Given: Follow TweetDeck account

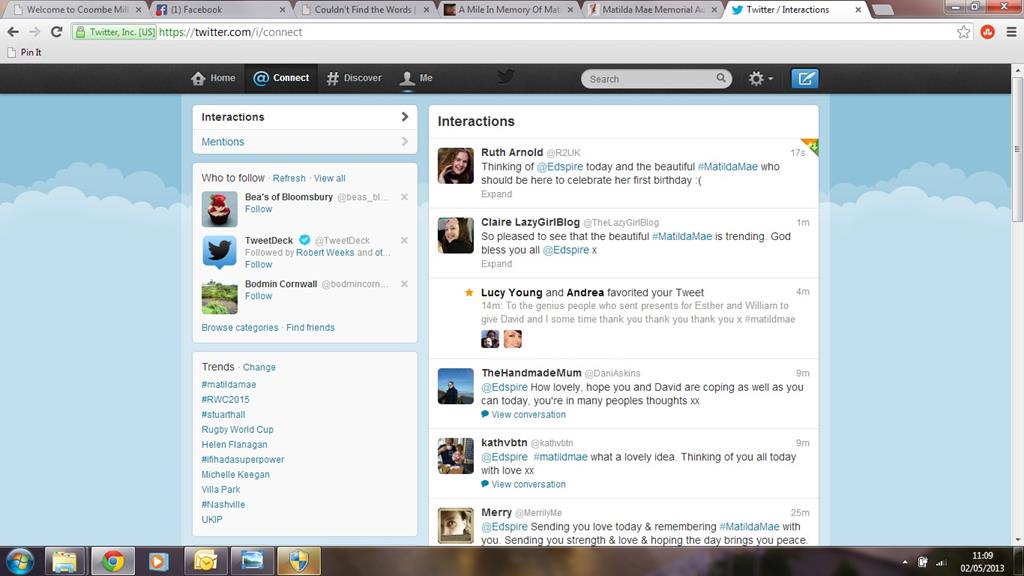Looking at the screenshot, I should (259, 264).
